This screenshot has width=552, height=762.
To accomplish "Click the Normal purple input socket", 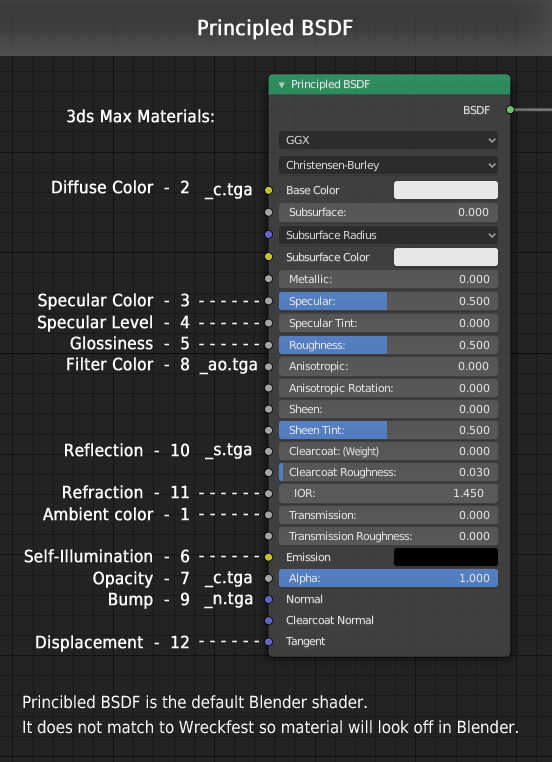I will pos(269,599).
